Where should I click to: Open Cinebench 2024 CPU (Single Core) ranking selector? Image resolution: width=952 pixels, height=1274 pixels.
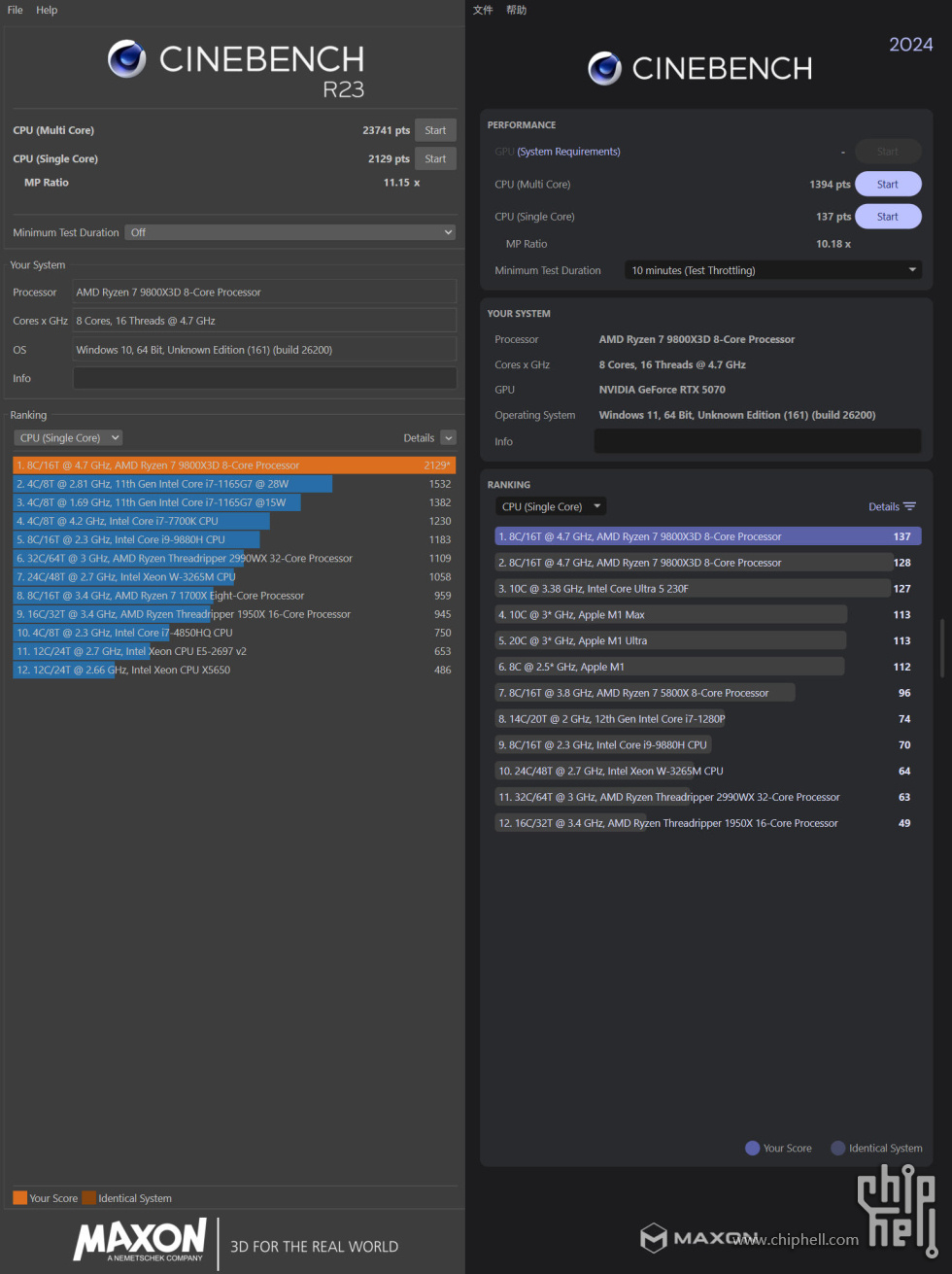551,506
